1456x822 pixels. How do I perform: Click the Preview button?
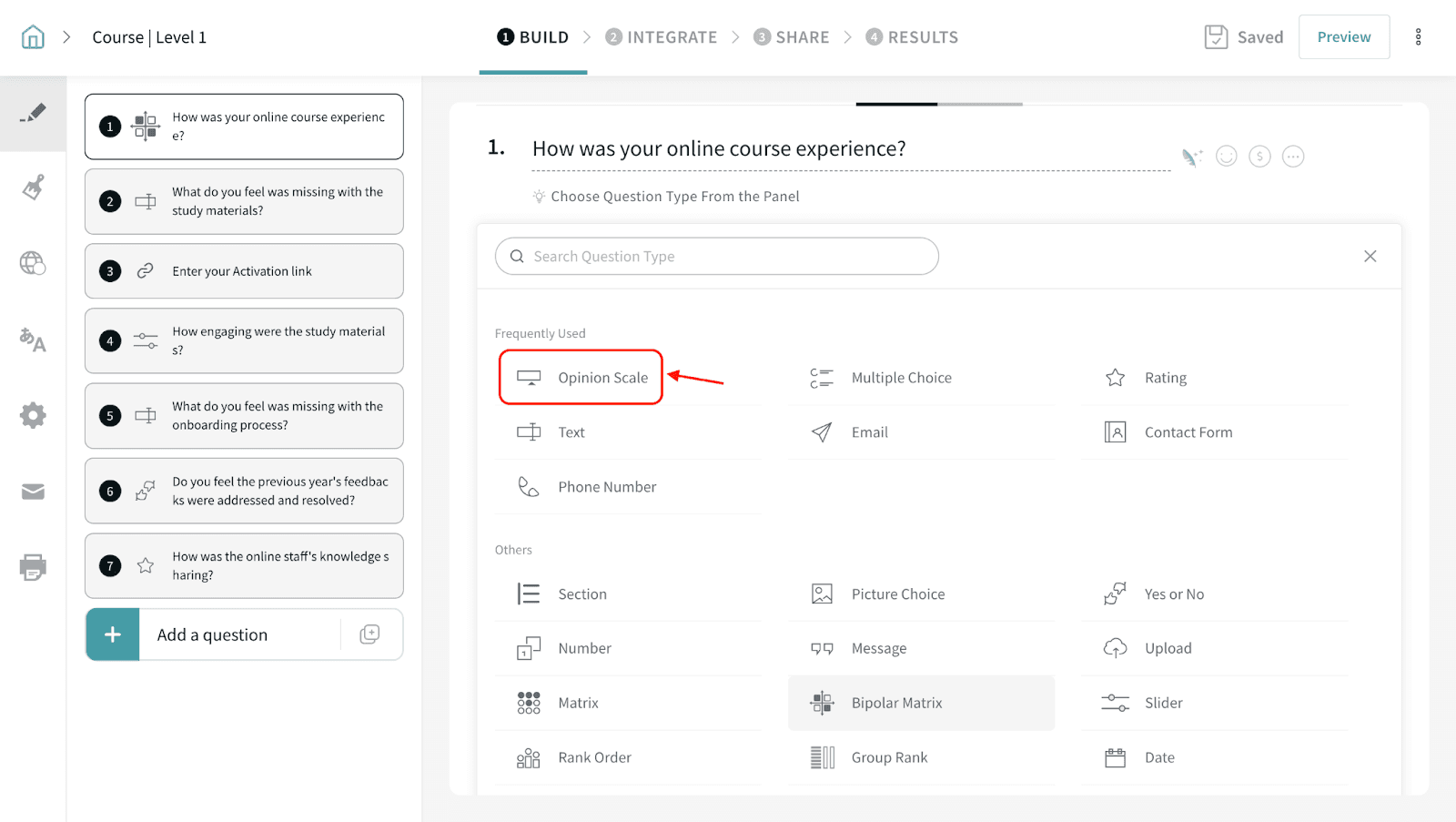click(x=1343, y=37)
